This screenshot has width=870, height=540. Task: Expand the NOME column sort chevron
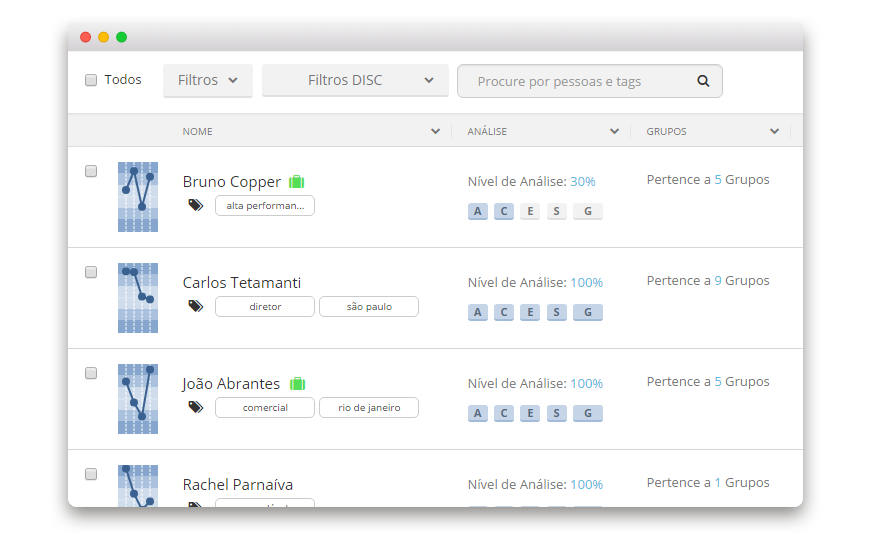[436, 132]
